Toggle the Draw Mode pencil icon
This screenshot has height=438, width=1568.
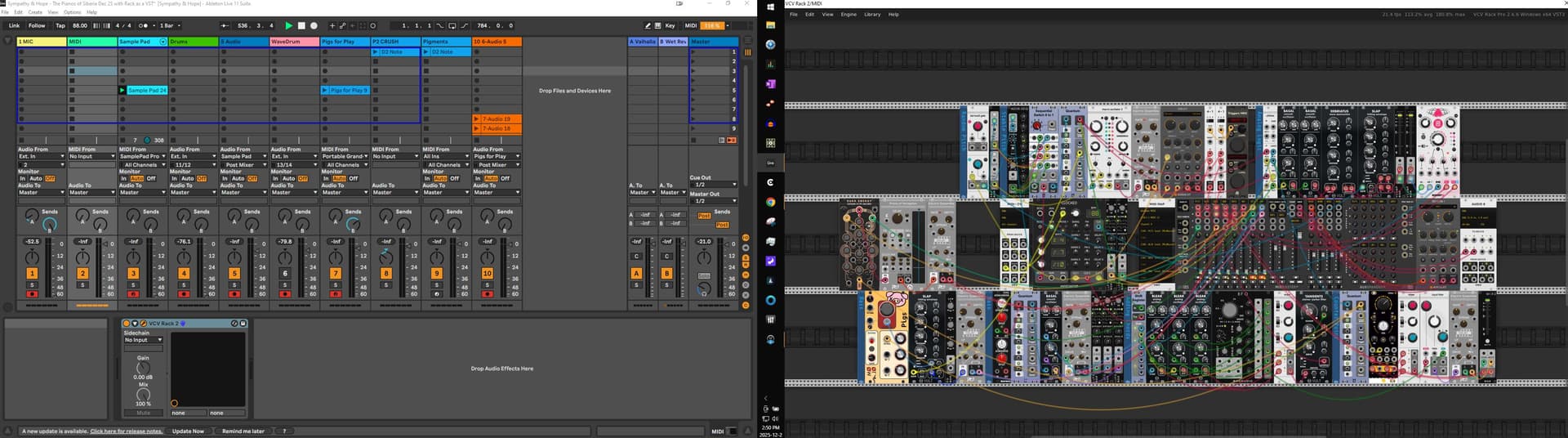point(648,25)
